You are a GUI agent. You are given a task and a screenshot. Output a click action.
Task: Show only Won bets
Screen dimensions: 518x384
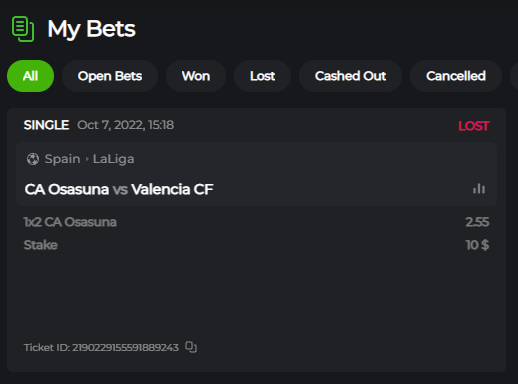click(196, 76)
